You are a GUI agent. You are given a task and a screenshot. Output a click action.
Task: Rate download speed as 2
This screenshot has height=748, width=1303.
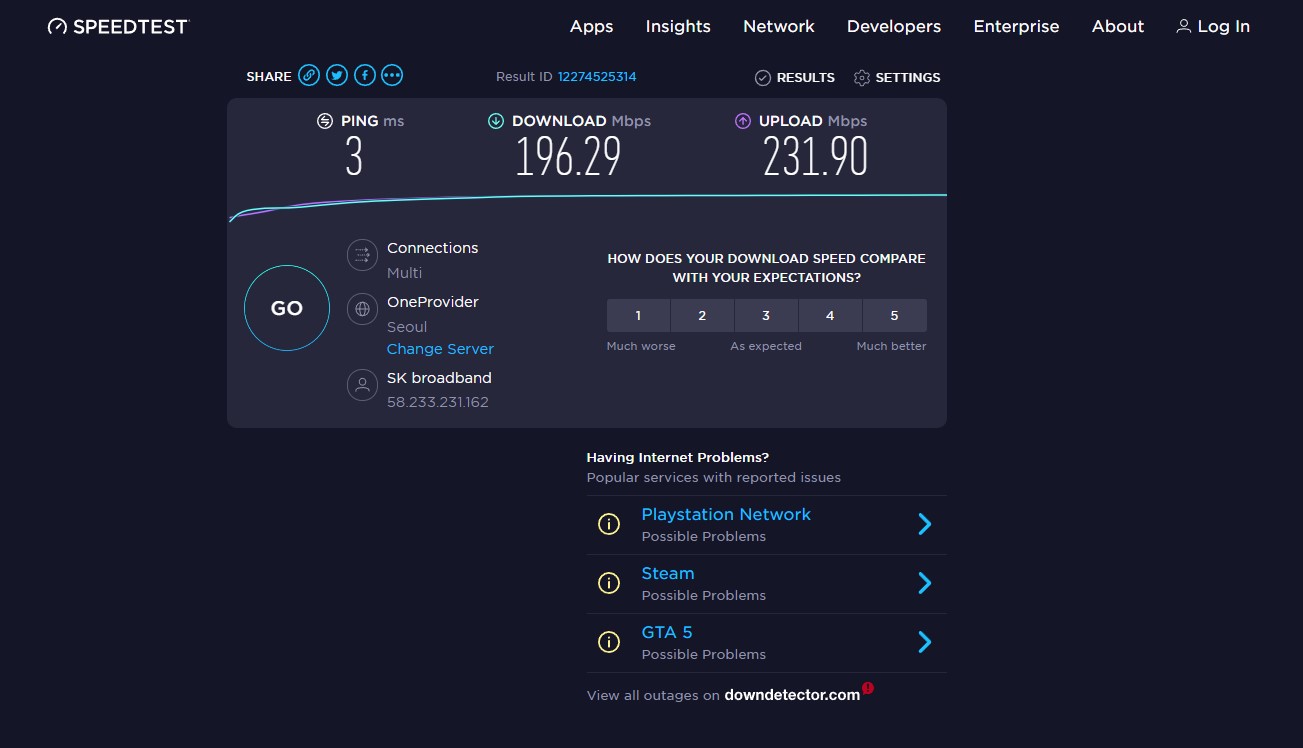tap(702, 315)
